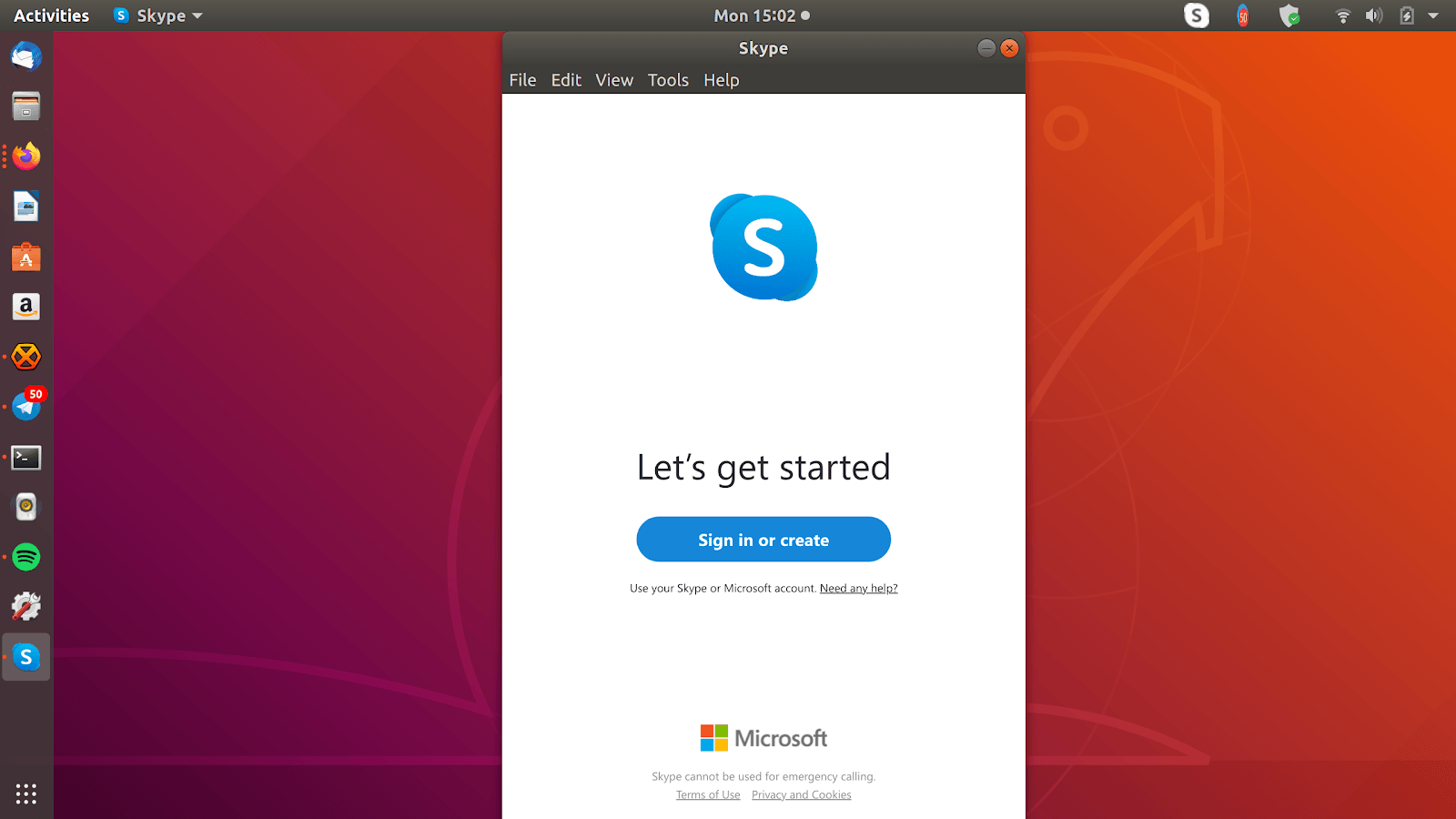
Task: Click the Sign in or create button
Action: pos(763,540)
